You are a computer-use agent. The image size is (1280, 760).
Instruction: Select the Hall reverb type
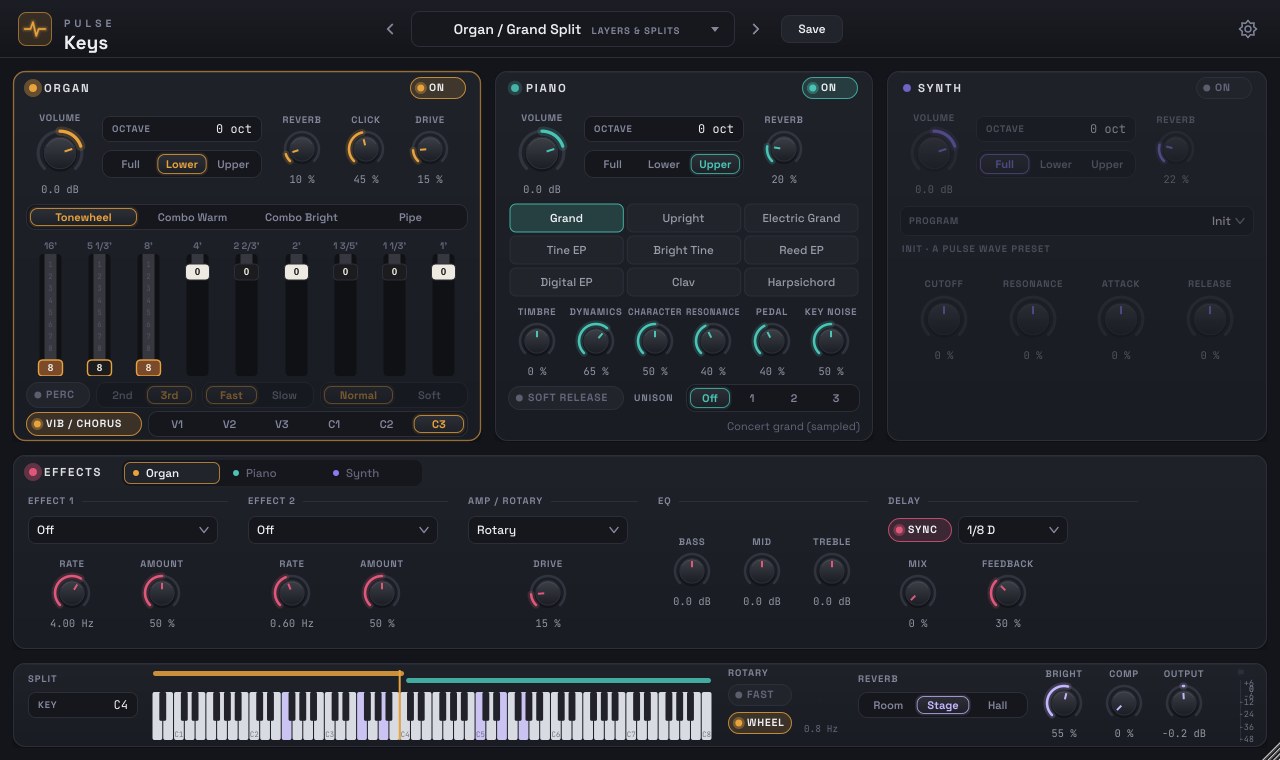[997, 705]
